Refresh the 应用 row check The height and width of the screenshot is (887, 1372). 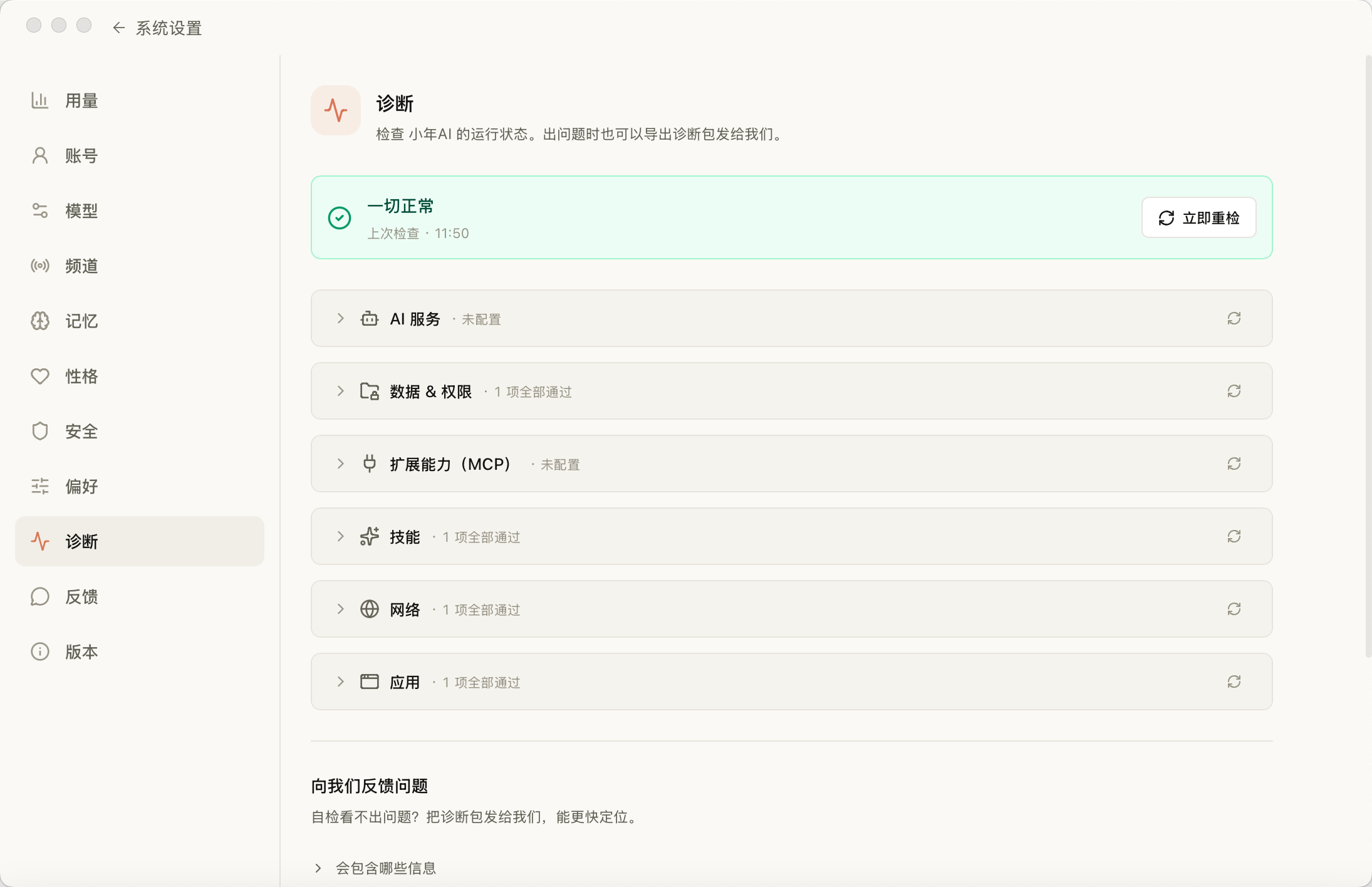[x=1234, y=682]
